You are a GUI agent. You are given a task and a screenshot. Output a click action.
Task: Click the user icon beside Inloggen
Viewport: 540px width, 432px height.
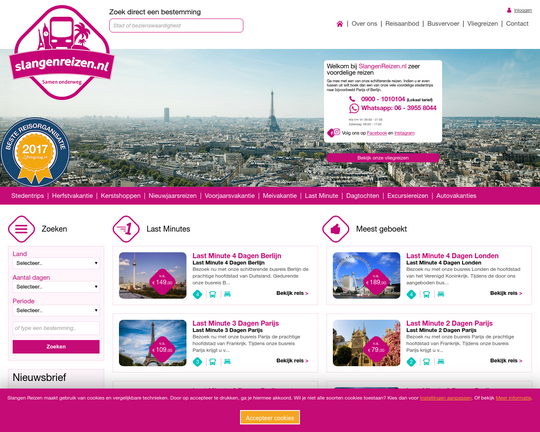pyautogui.click(x=509, y=10)
